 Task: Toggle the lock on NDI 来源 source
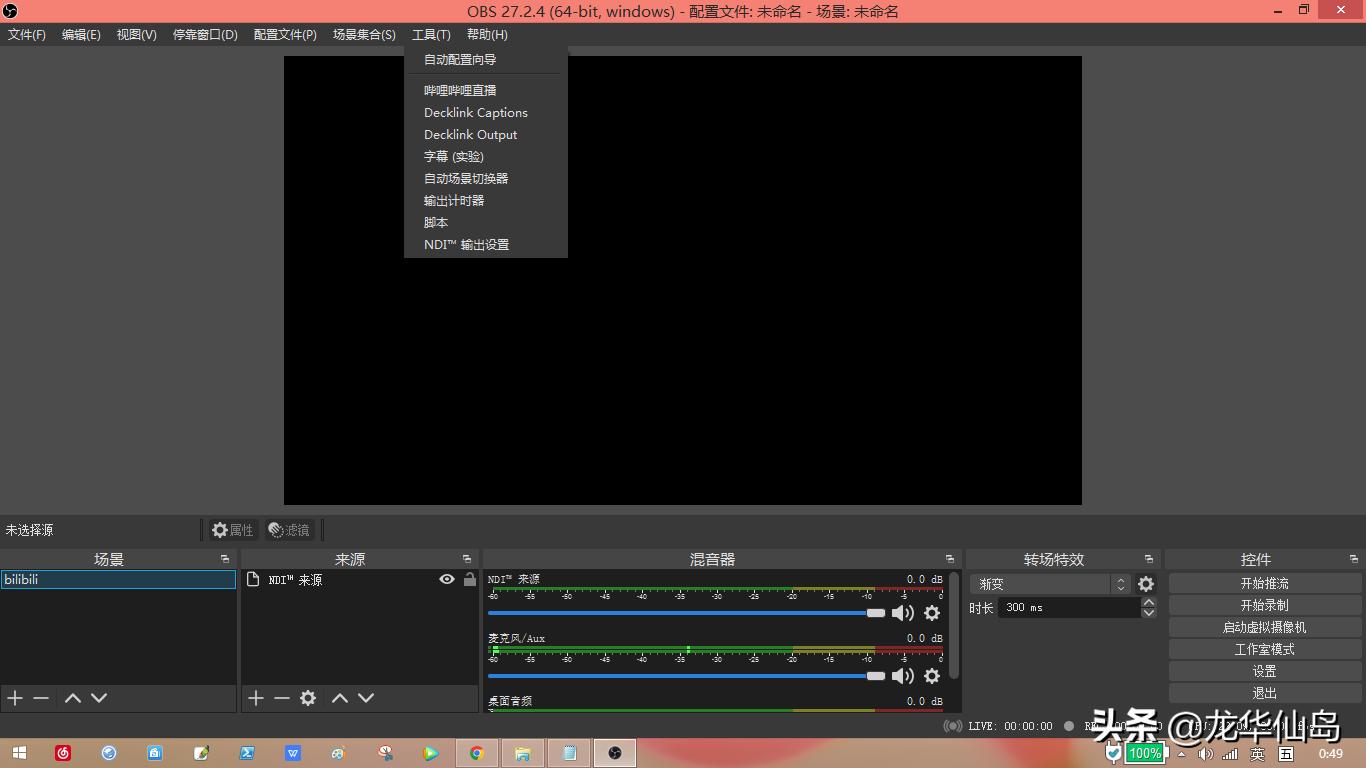tap(469, 579)
